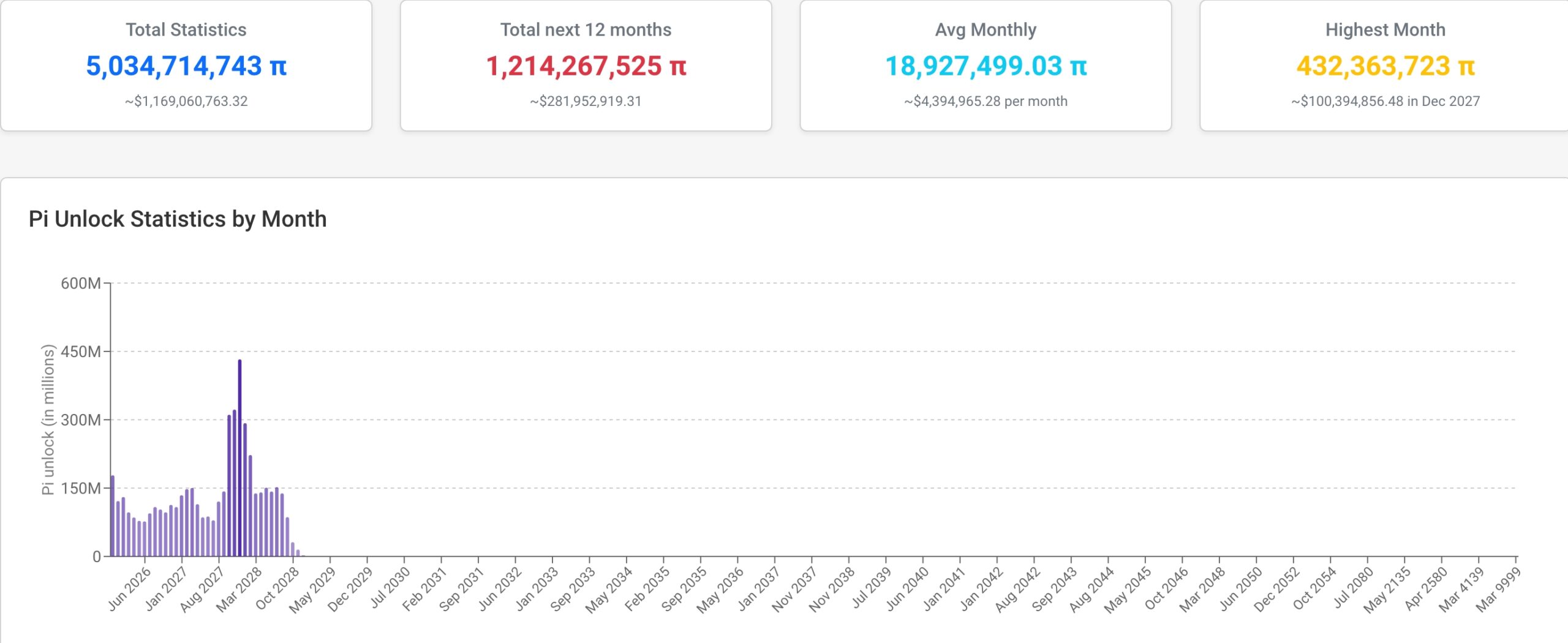Click the tallest bar in the unlock chart
The width and height of the screenshot is (1568, 643).
(239, 459)
